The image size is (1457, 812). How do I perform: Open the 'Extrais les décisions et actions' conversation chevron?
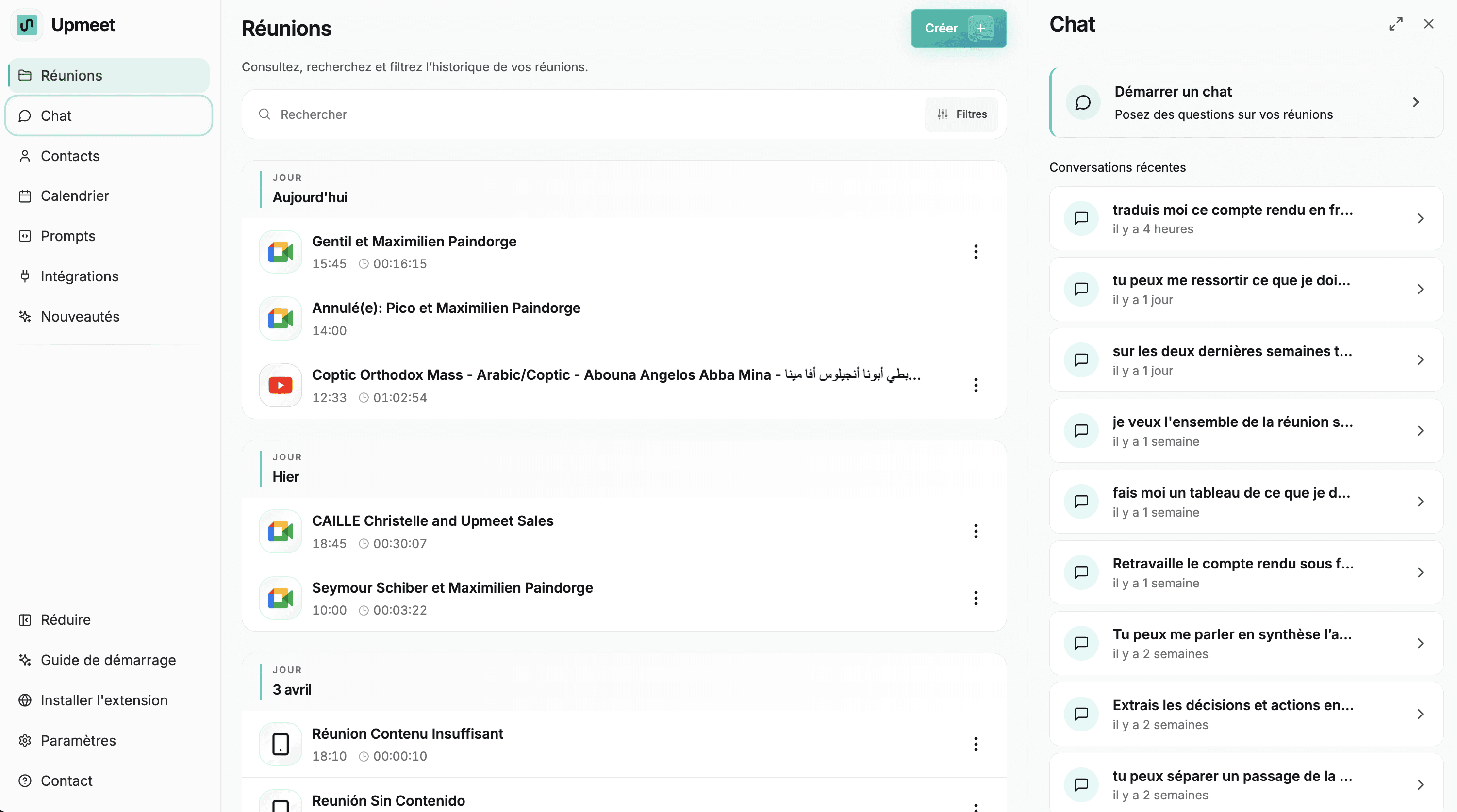[1420, 714]
